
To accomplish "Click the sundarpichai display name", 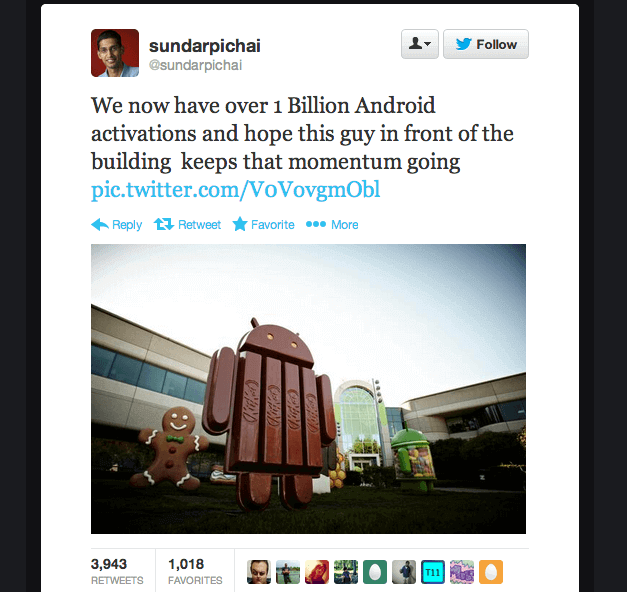I will (205, 46).
